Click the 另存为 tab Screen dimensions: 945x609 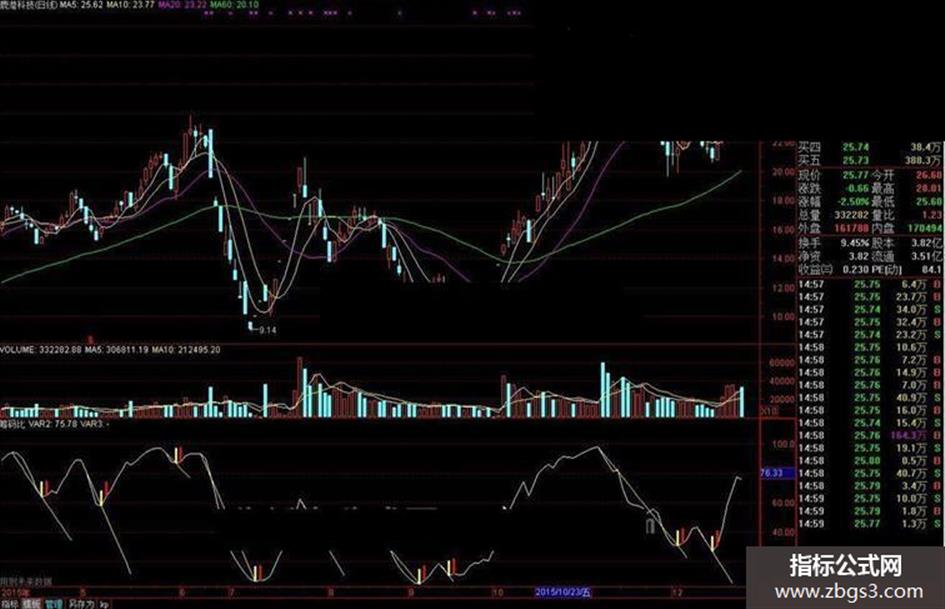point(81,604)
